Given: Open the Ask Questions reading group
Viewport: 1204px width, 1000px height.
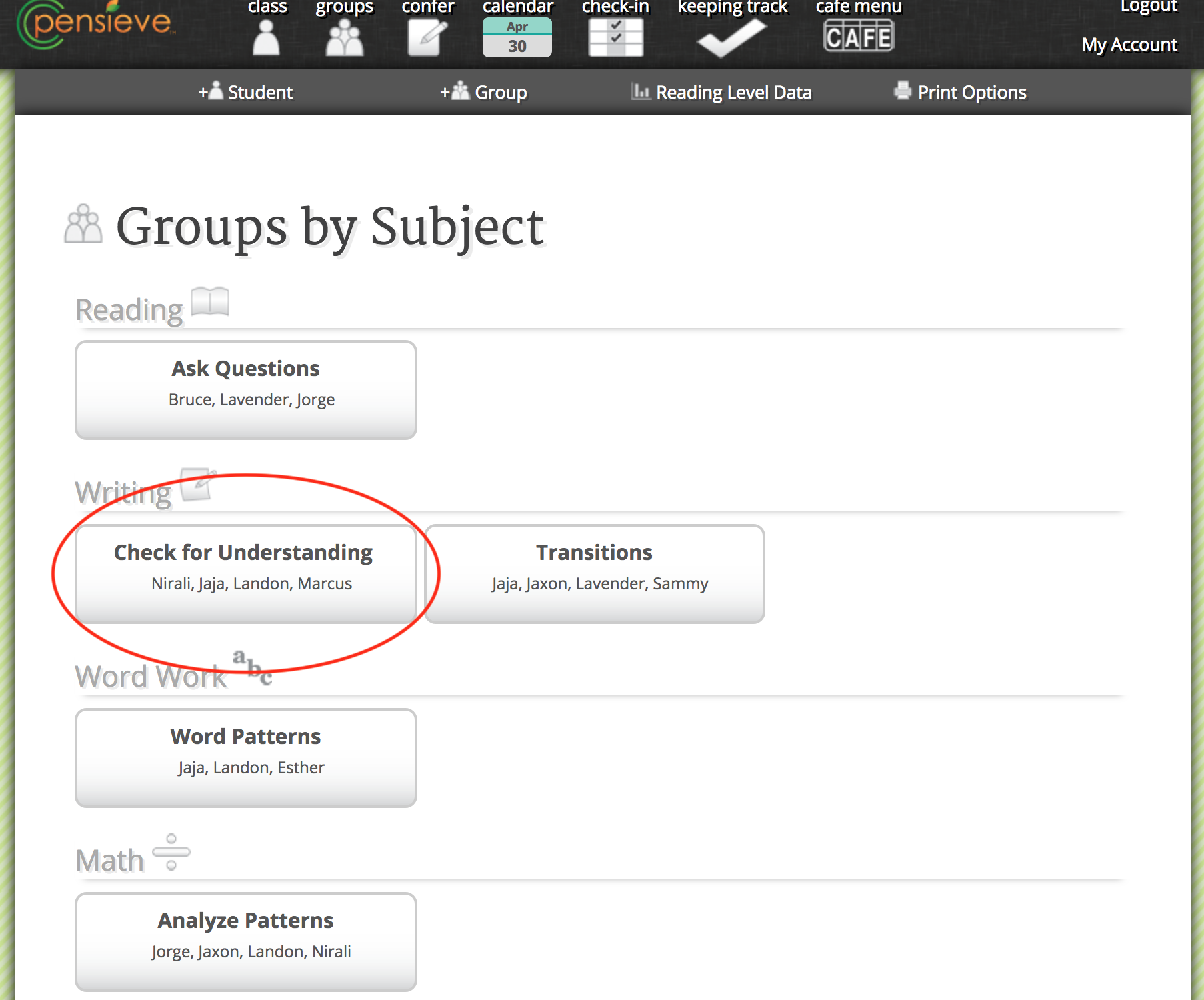Looking at the screenshot, I should pyautogui.click(x=246, y=390).
